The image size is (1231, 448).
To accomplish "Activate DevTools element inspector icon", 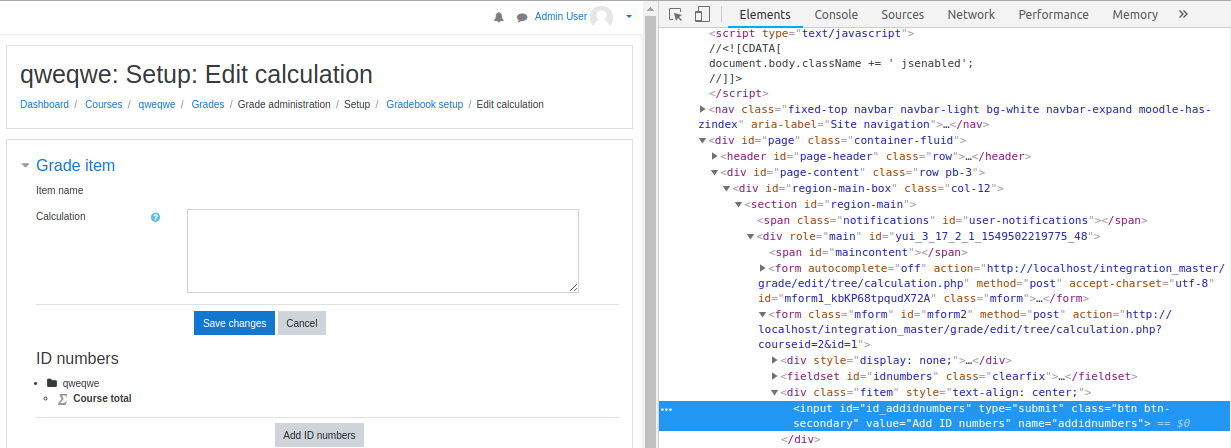I will [676, 14].
